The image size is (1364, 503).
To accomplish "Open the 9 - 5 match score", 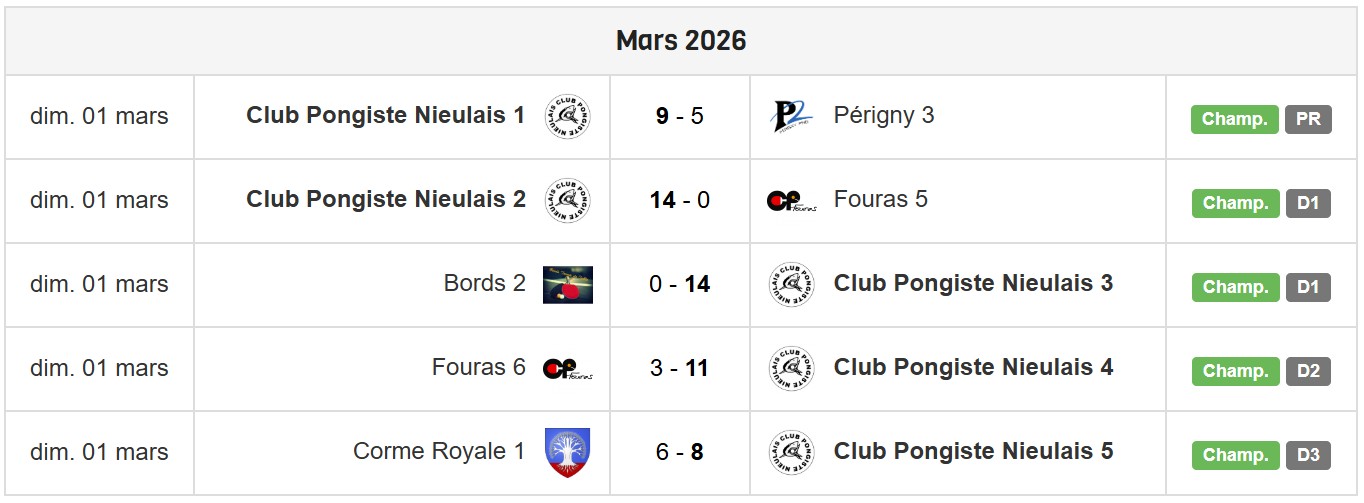I will tap(680, 116).
